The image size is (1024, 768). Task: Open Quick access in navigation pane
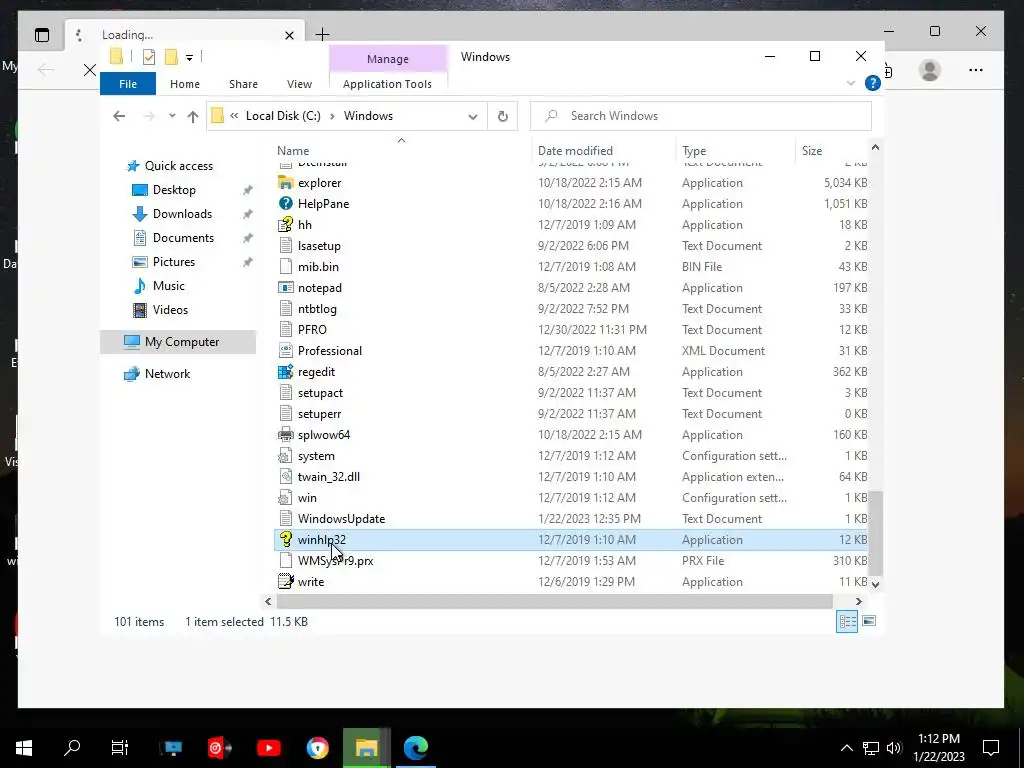[x=178, y=166]
